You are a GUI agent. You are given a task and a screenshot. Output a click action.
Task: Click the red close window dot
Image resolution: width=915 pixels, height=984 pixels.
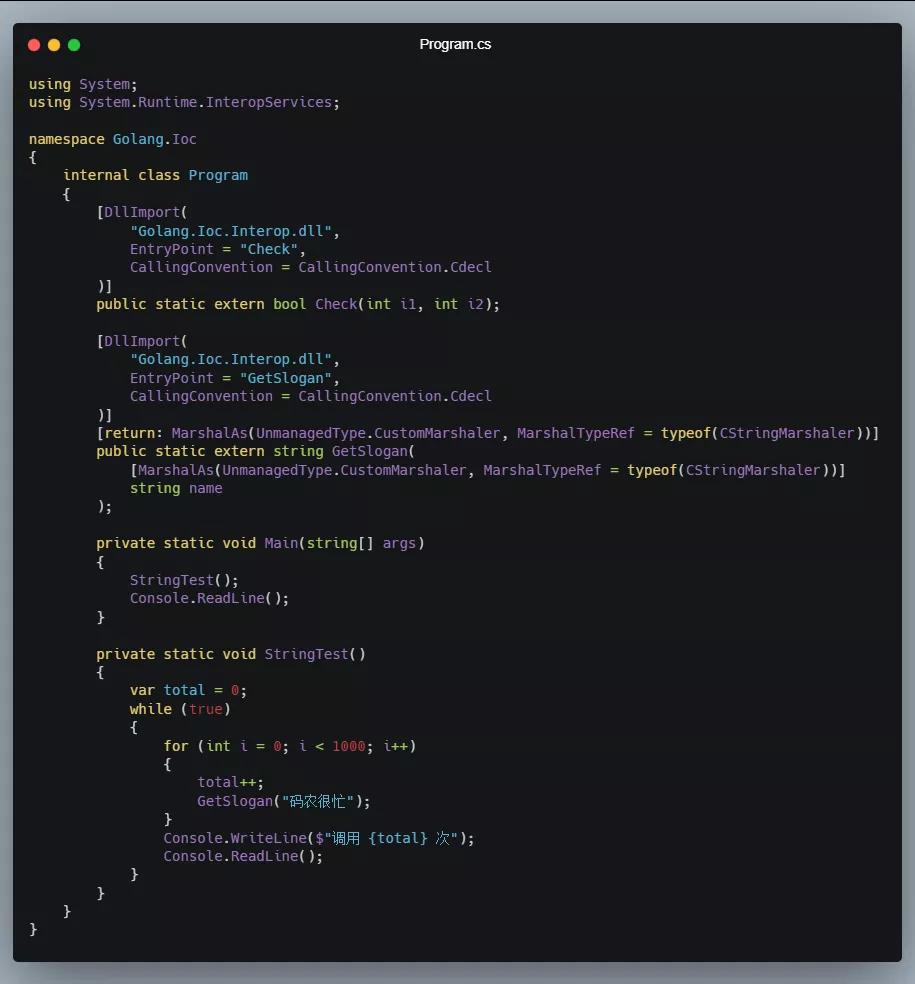click(x=34, y=45)
